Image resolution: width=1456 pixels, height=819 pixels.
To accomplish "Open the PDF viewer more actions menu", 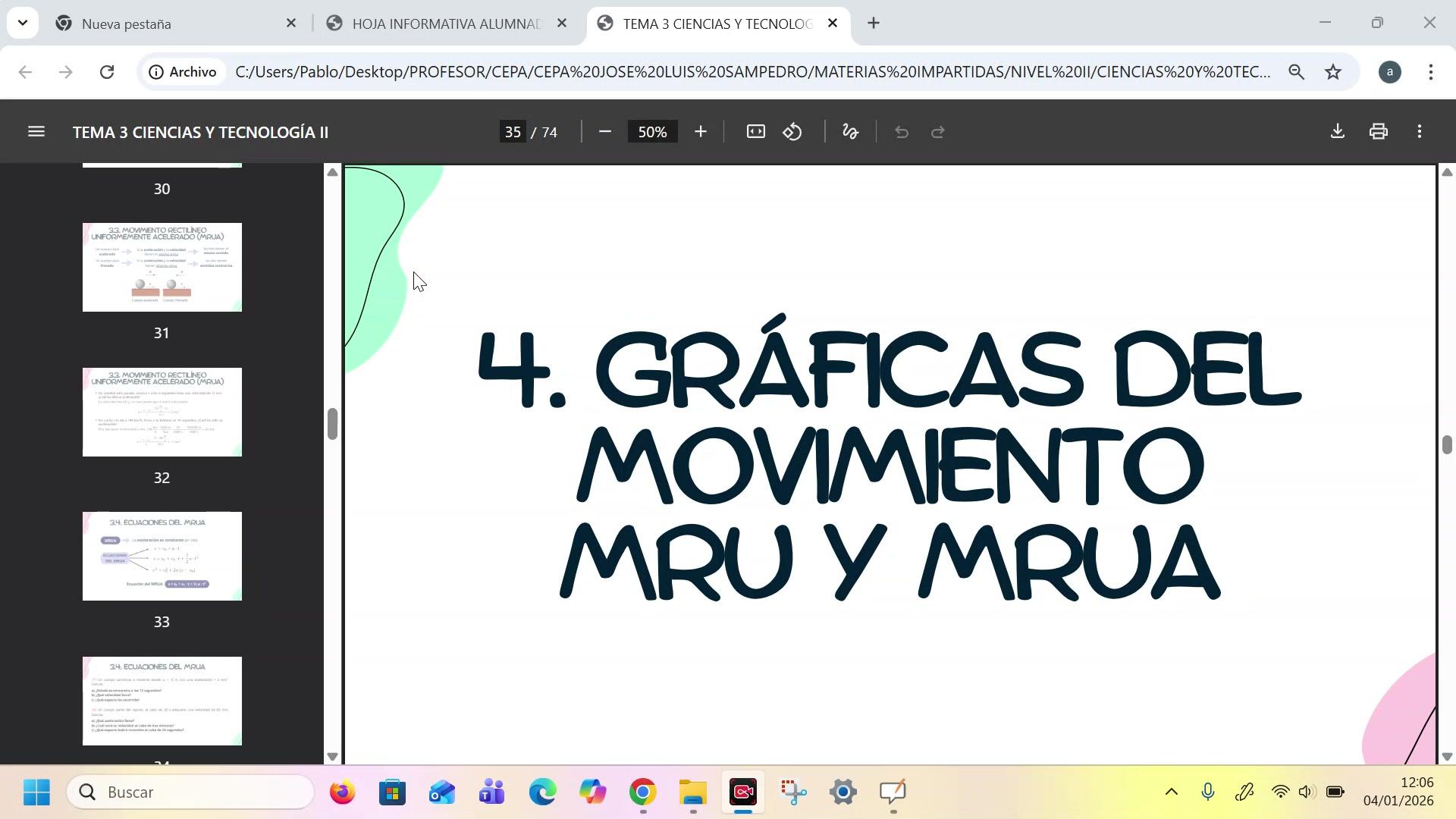I will click(x=1419, y=132).
